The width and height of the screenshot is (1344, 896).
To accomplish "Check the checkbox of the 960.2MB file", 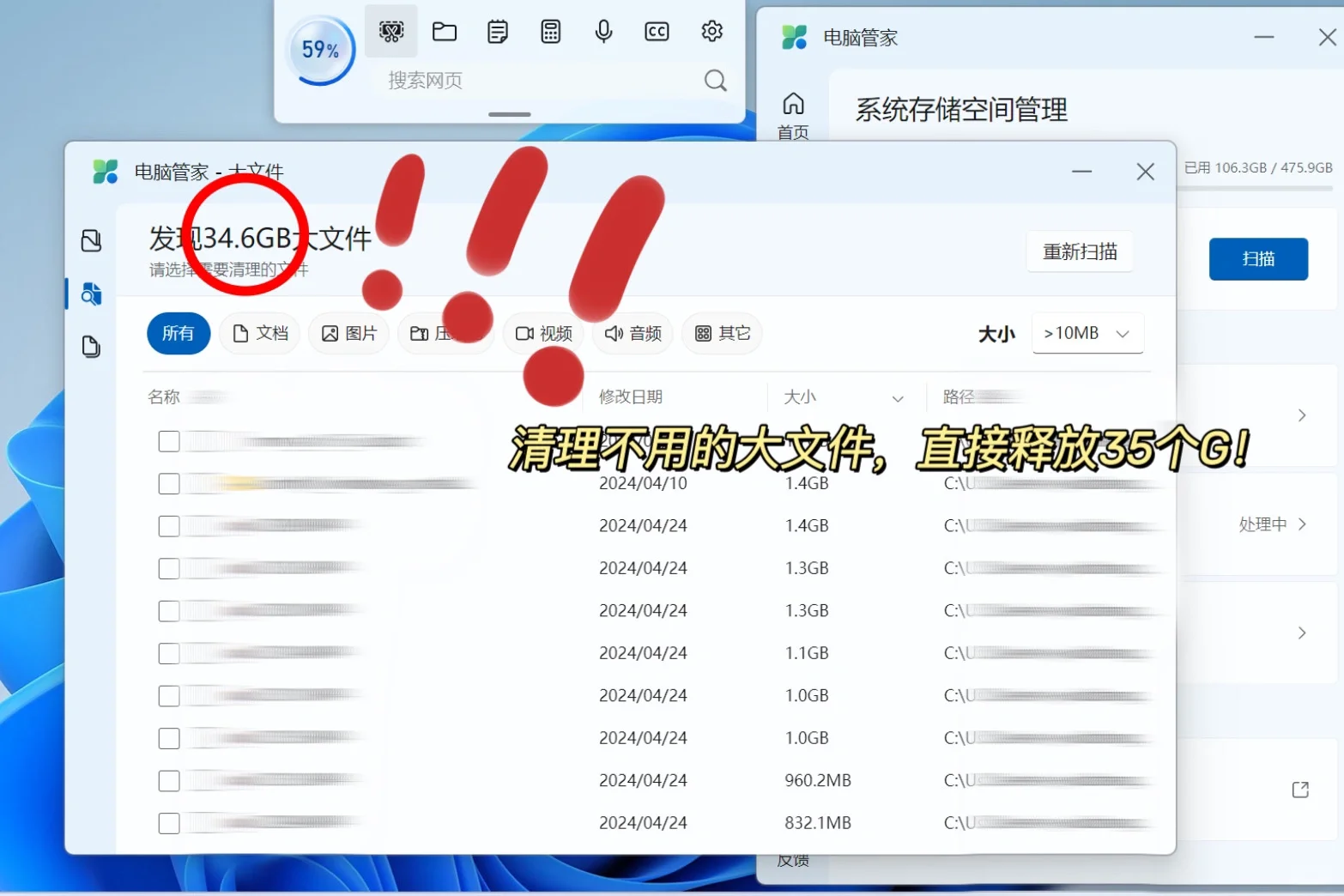I will 168,780.
